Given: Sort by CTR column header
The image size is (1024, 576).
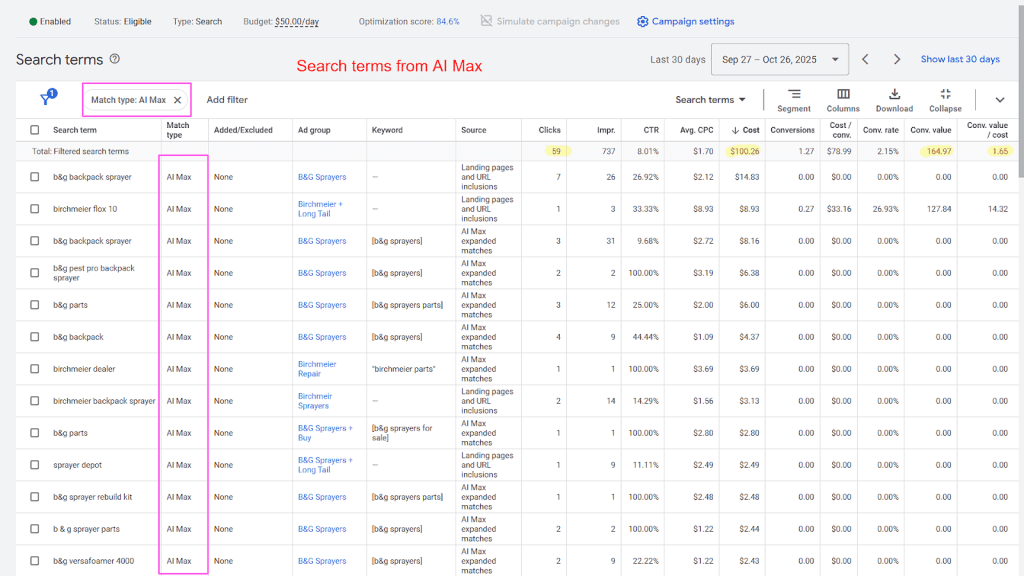Looking at the screenshot, I should (650, 130).
